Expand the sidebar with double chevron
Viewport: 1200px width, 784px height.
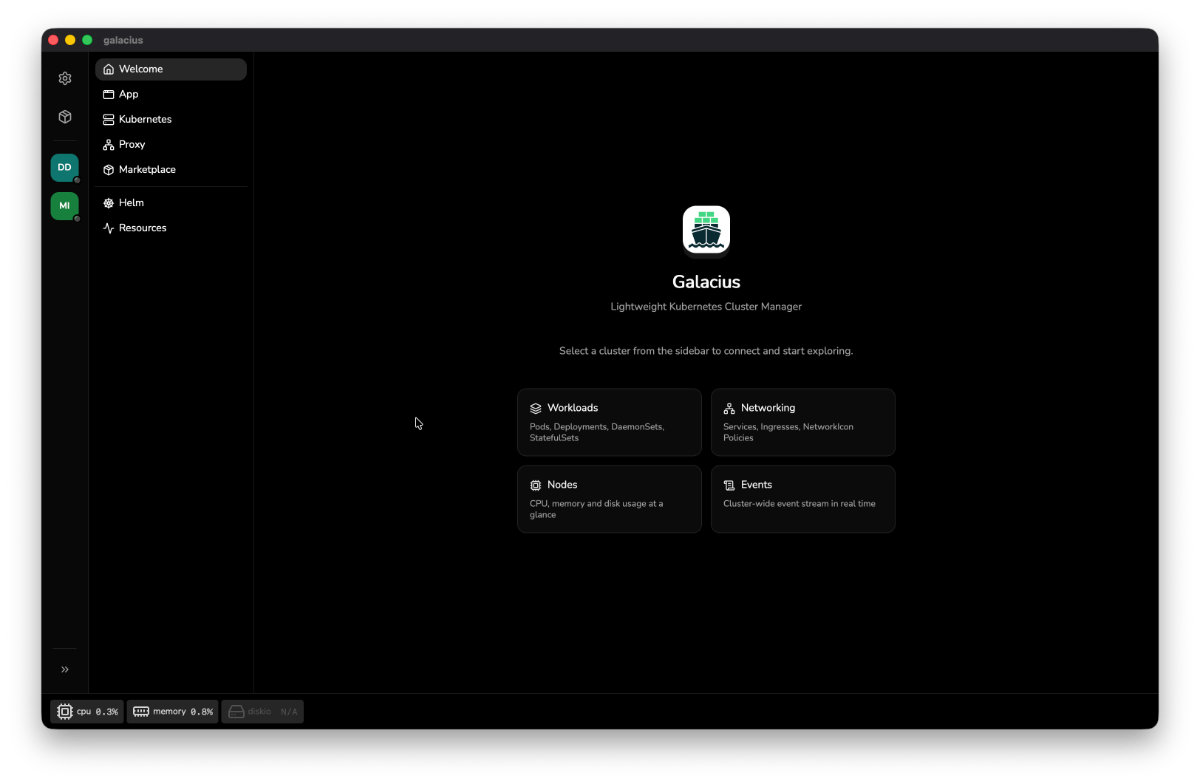pos(65,669)
